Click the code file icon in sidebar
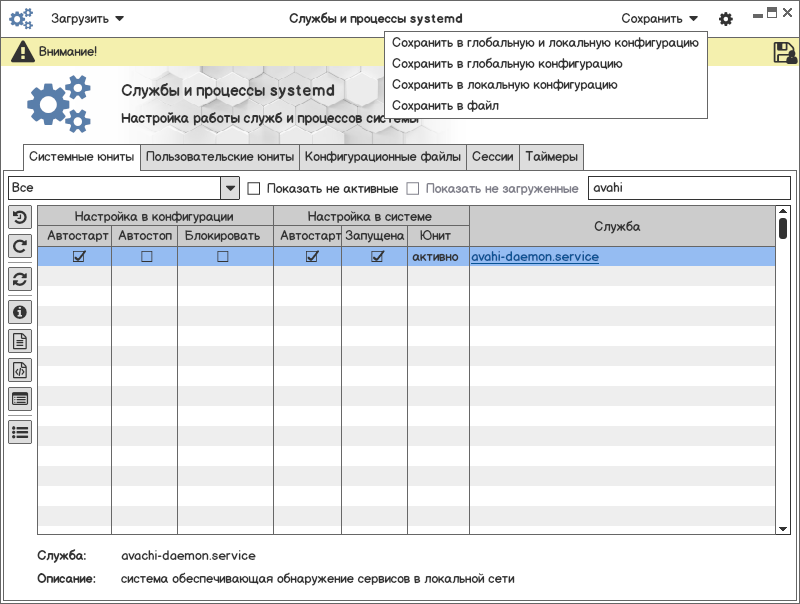The width and height of the screenshot is (800, 604). click(x=20, y=370)
